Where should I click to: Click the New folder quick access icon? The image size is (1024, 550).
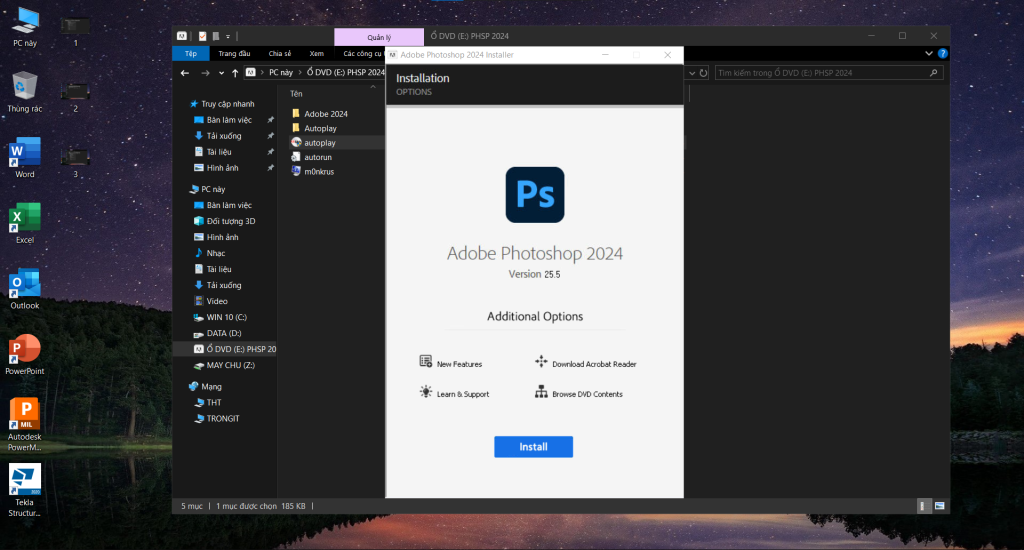pos(216,37)
